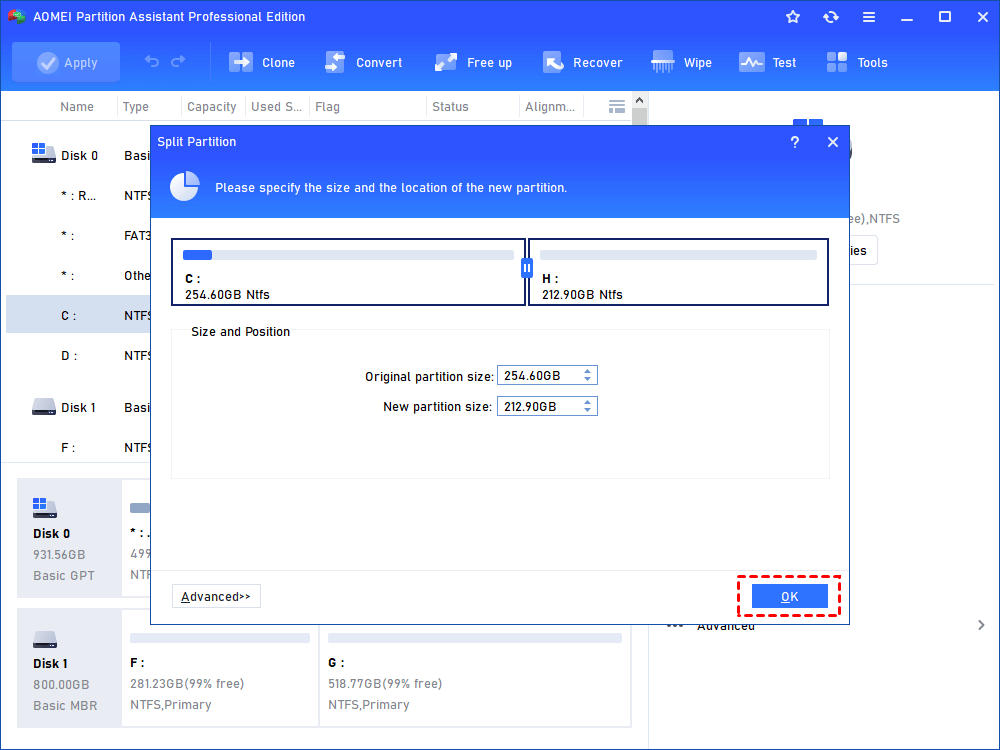Select the C: row in partition list
Screen dimensions: 1000x750
[78, 316]
